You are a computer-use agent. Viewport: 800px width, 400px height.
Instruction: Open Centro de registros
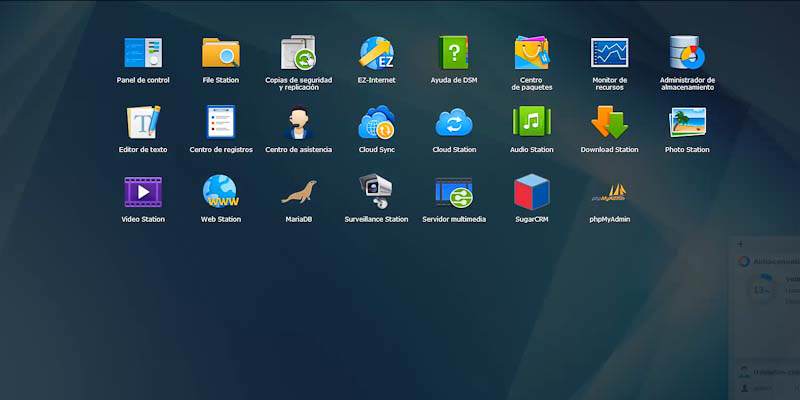pos(221,122)
